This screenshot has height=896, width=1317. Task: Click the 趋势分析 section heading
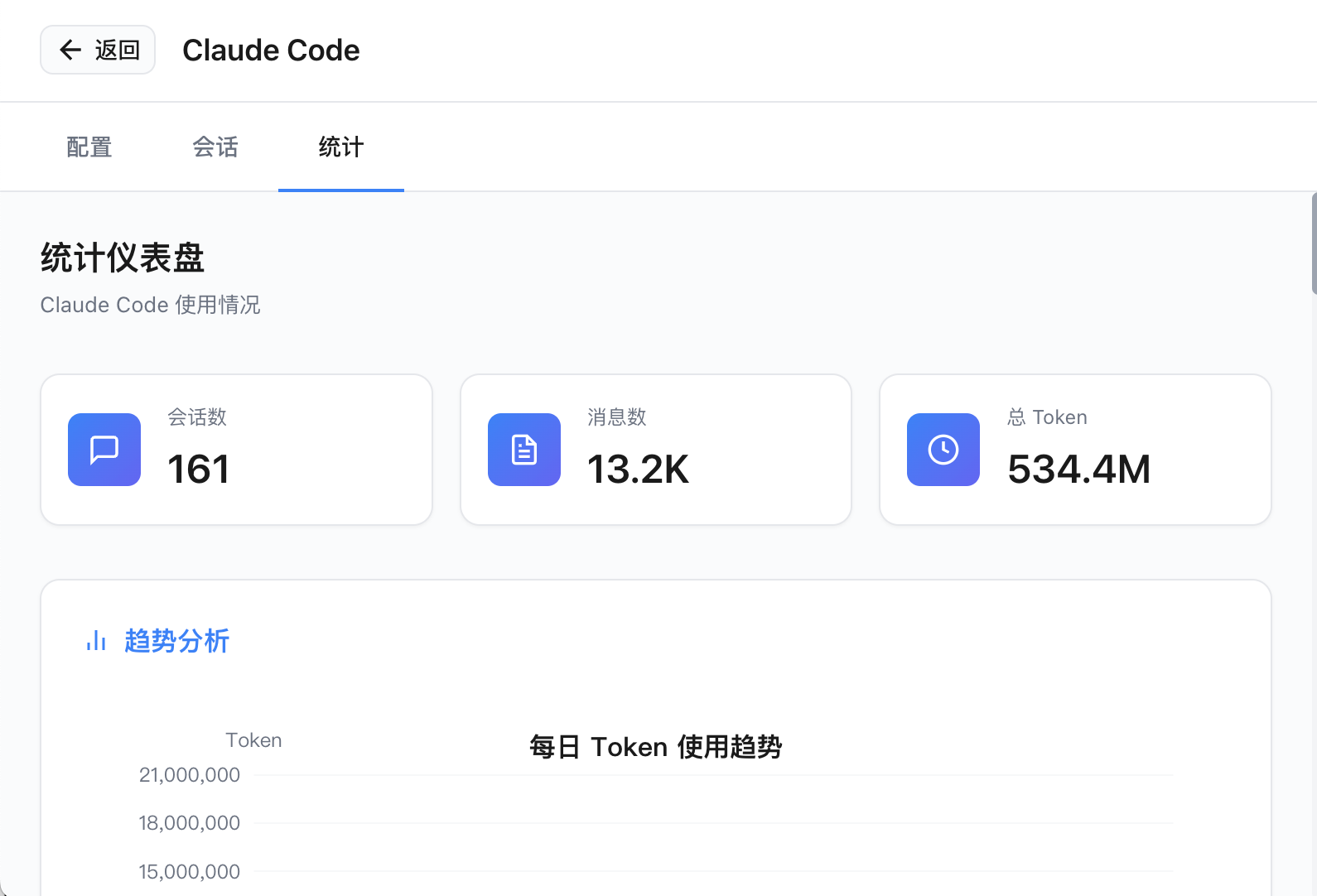[176, 641]
